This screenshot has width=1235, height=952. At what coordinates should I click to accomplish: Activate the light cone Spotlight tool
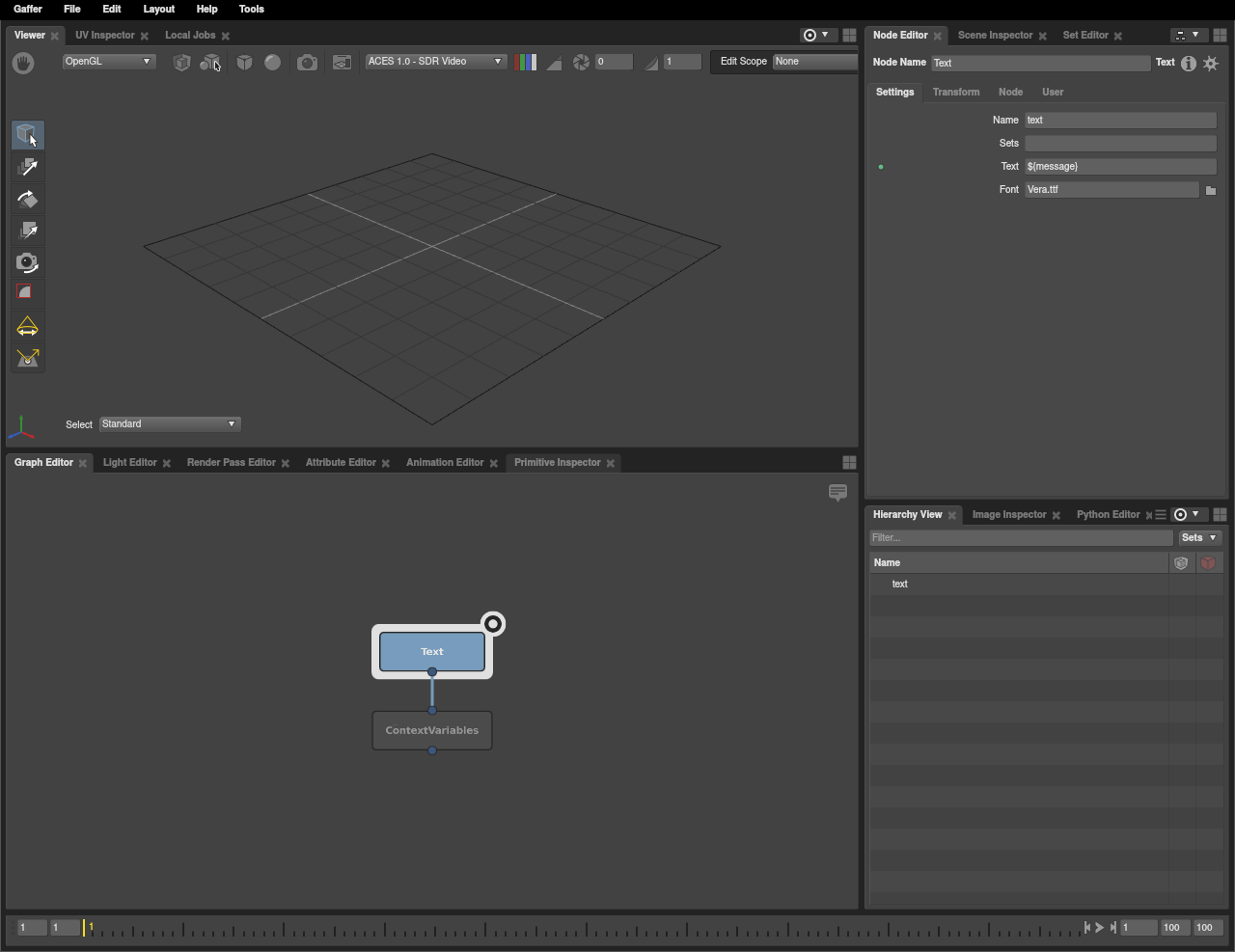[27, 327]
